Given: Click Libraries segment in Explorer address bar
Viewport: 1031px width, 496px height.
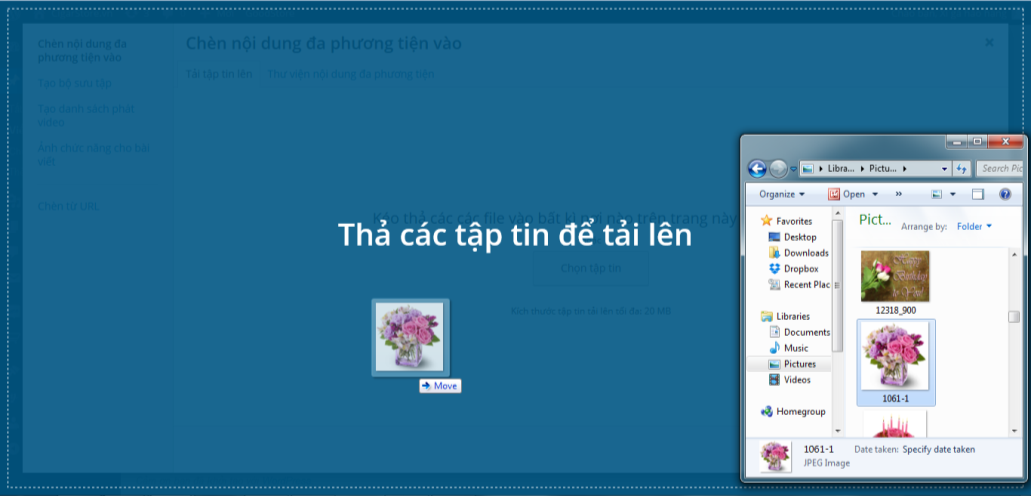Looking at the screenshot, I should click(x=840, y=169).
